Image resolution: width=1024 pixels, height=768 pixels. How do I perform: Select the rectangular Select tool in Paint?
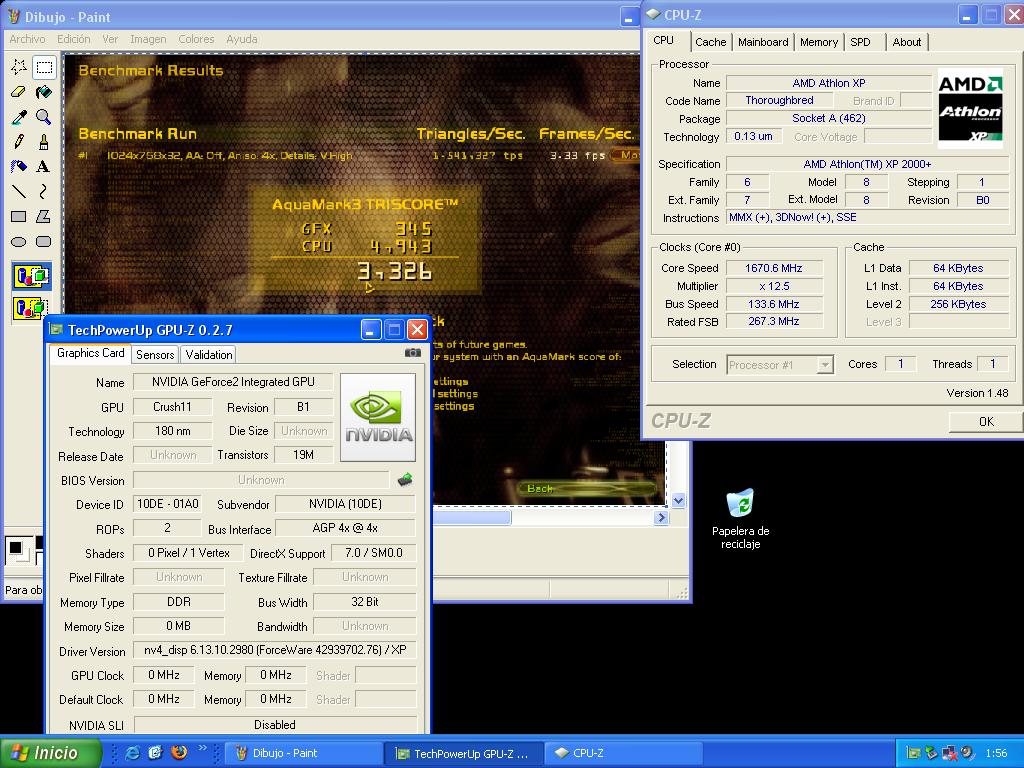pyautogui.click(x=44, y=67)
